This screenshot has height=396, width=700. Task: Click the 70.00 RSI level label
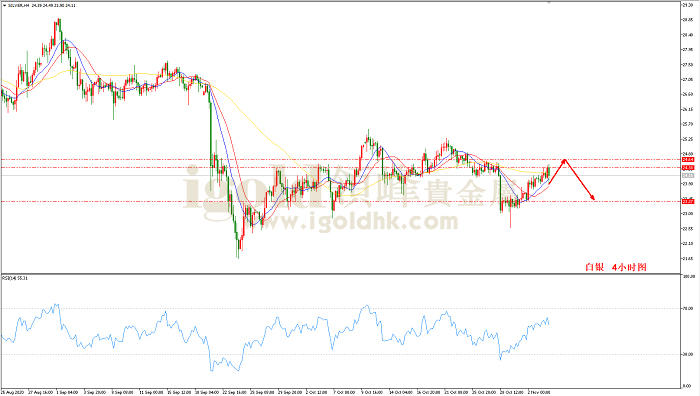click(688, 308)
